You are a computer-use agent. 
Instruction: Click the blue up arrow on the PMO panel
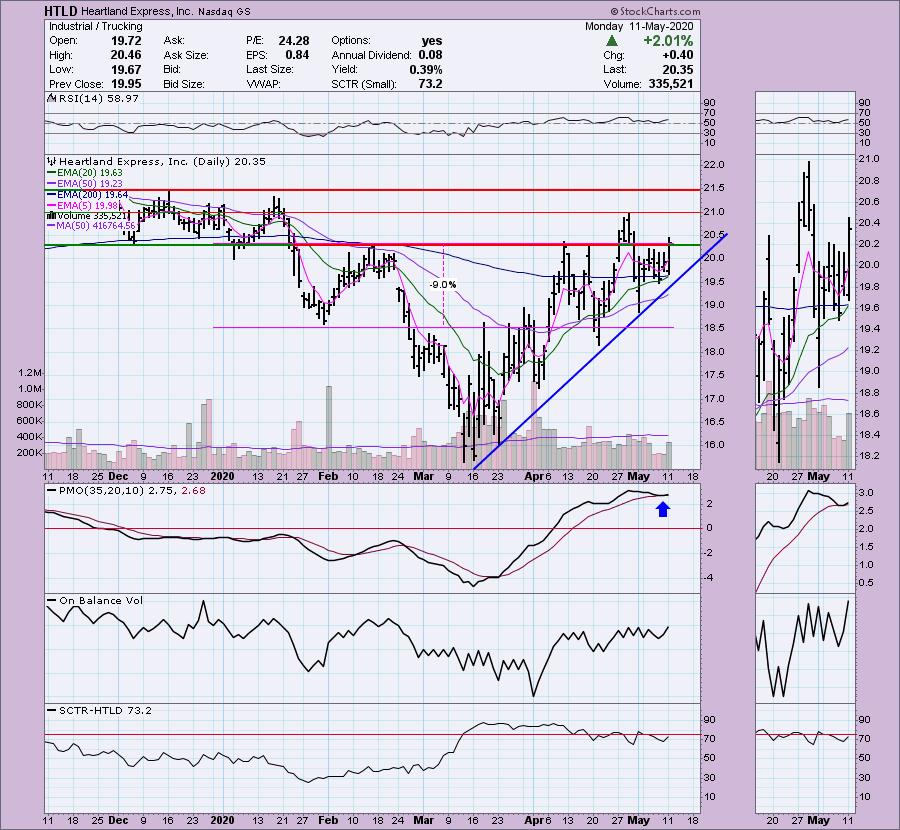point(663,509)
